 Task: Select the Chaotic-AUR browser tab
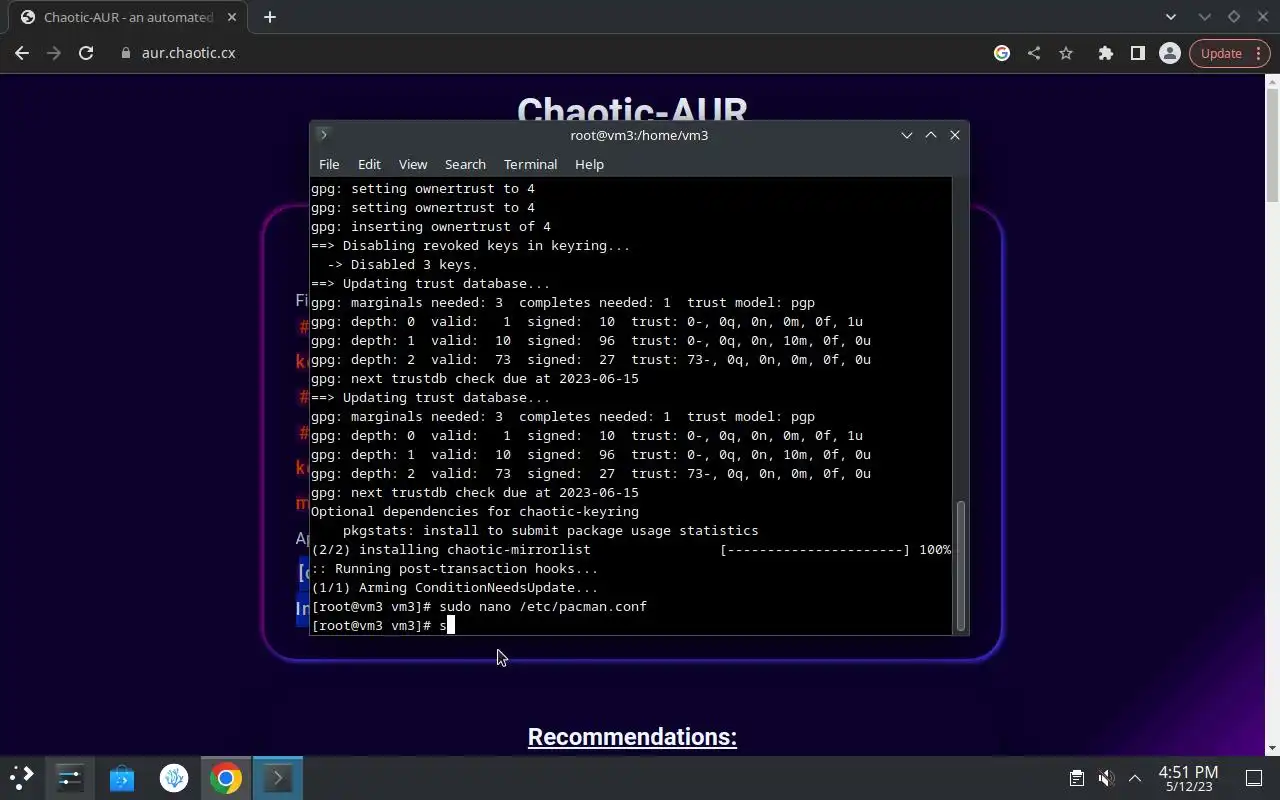(128, 17)
